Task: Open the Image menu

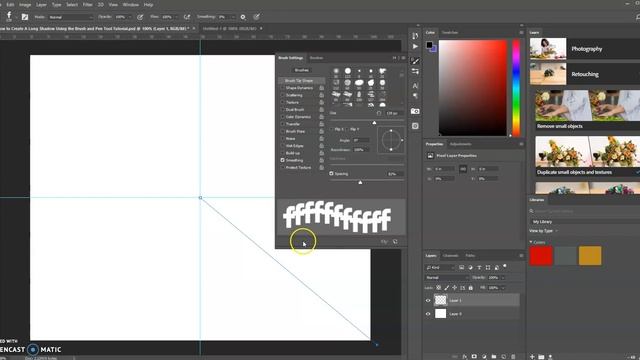Action: [25, 5]
